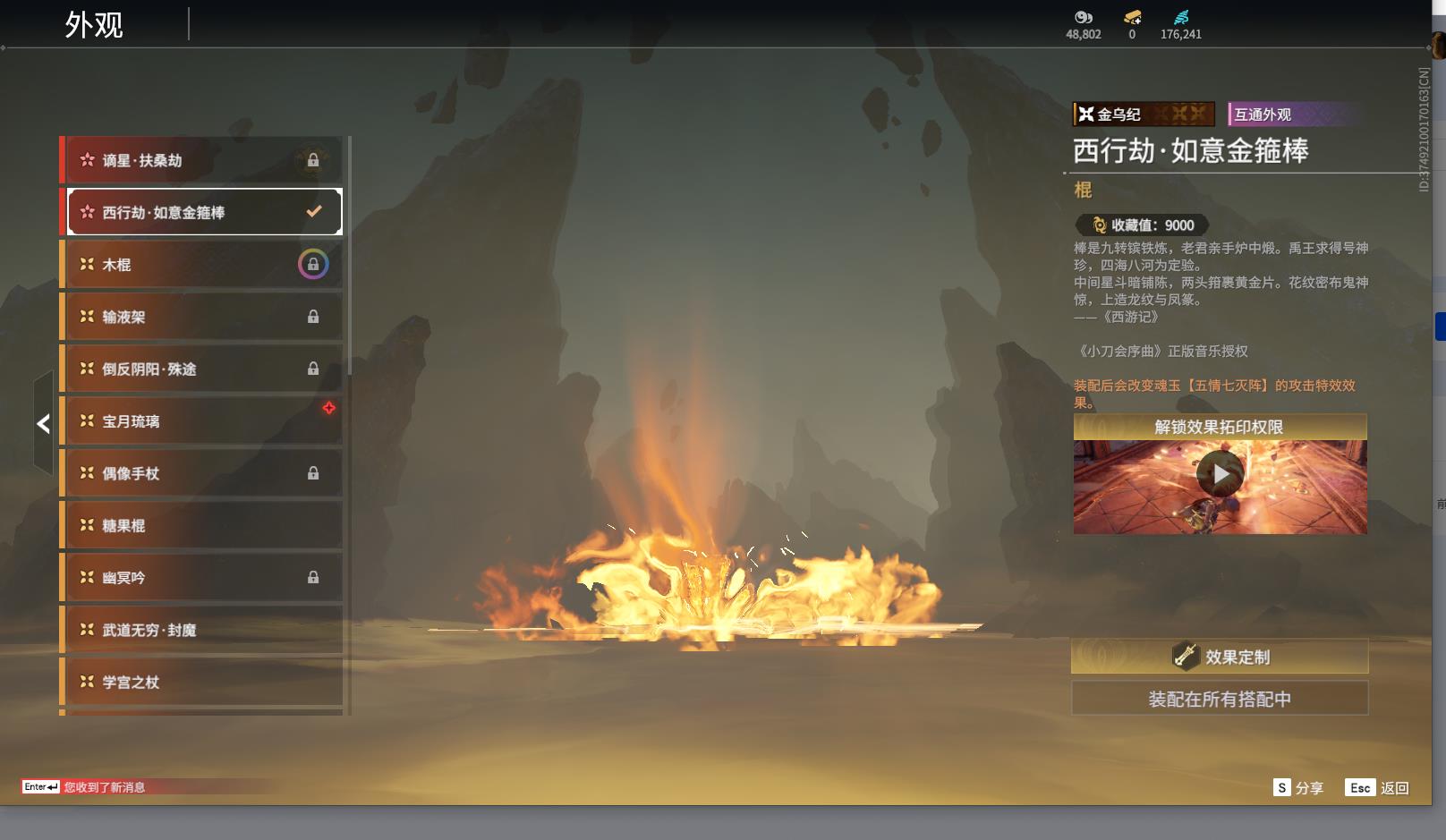The height and width of the screenshot is (840, 1446).
Task: Click the teal currency icon above 176,241
Action: (x=1181, y=17)
